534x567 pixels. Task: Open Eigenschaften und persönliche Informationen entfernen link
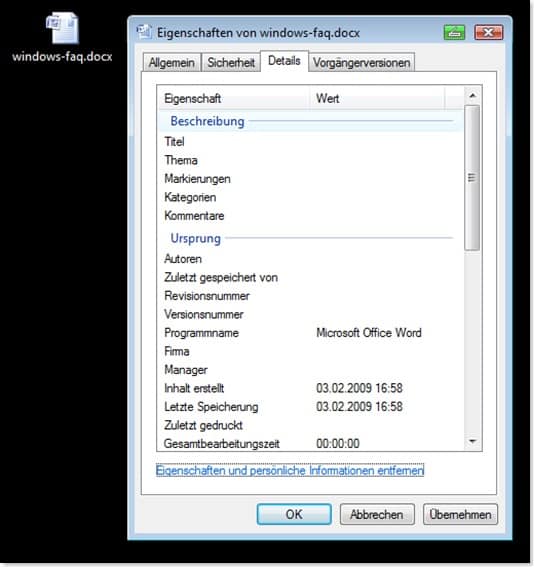(290, 470)
